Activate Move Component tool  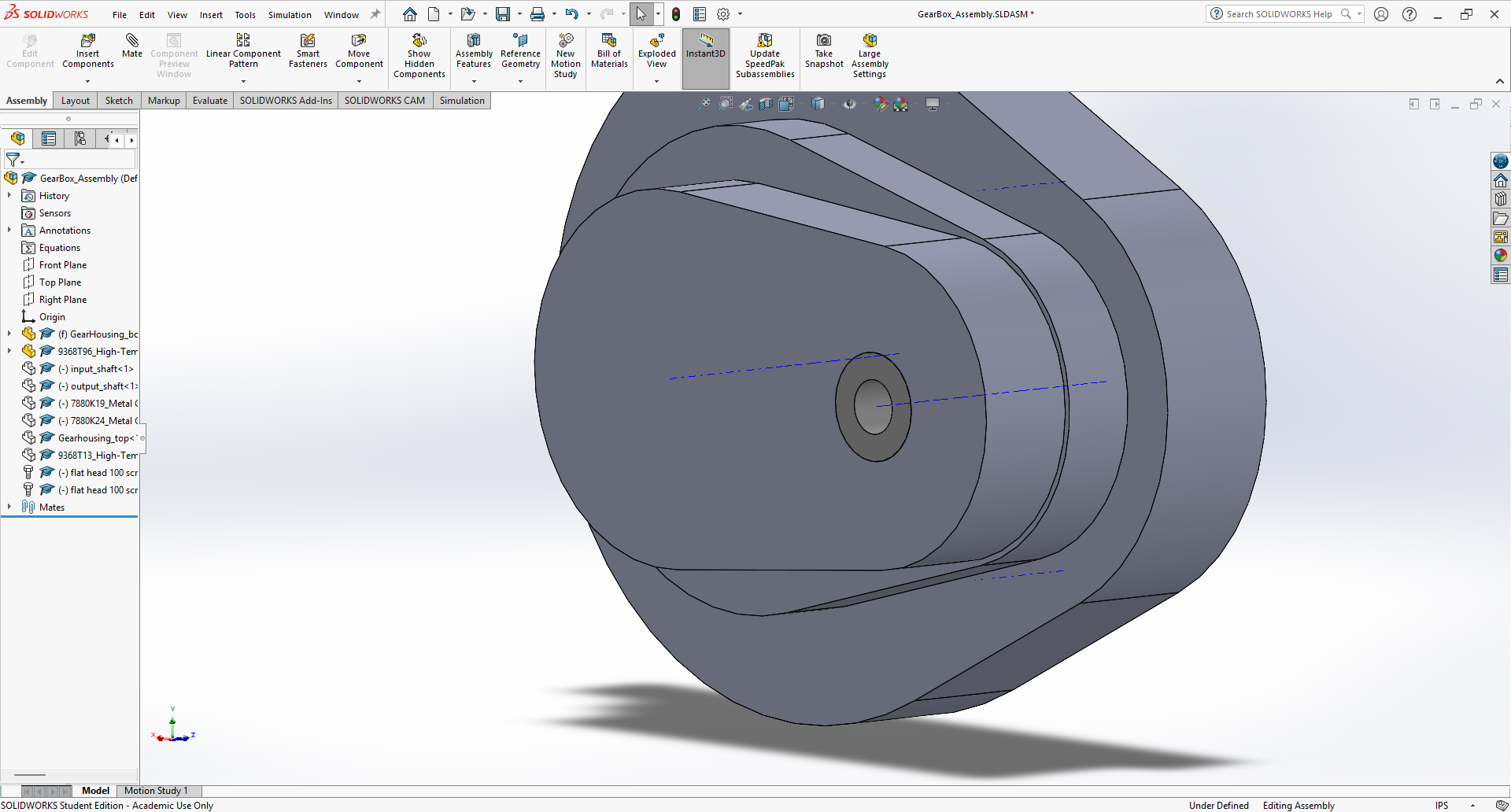[x=359, y=52]
